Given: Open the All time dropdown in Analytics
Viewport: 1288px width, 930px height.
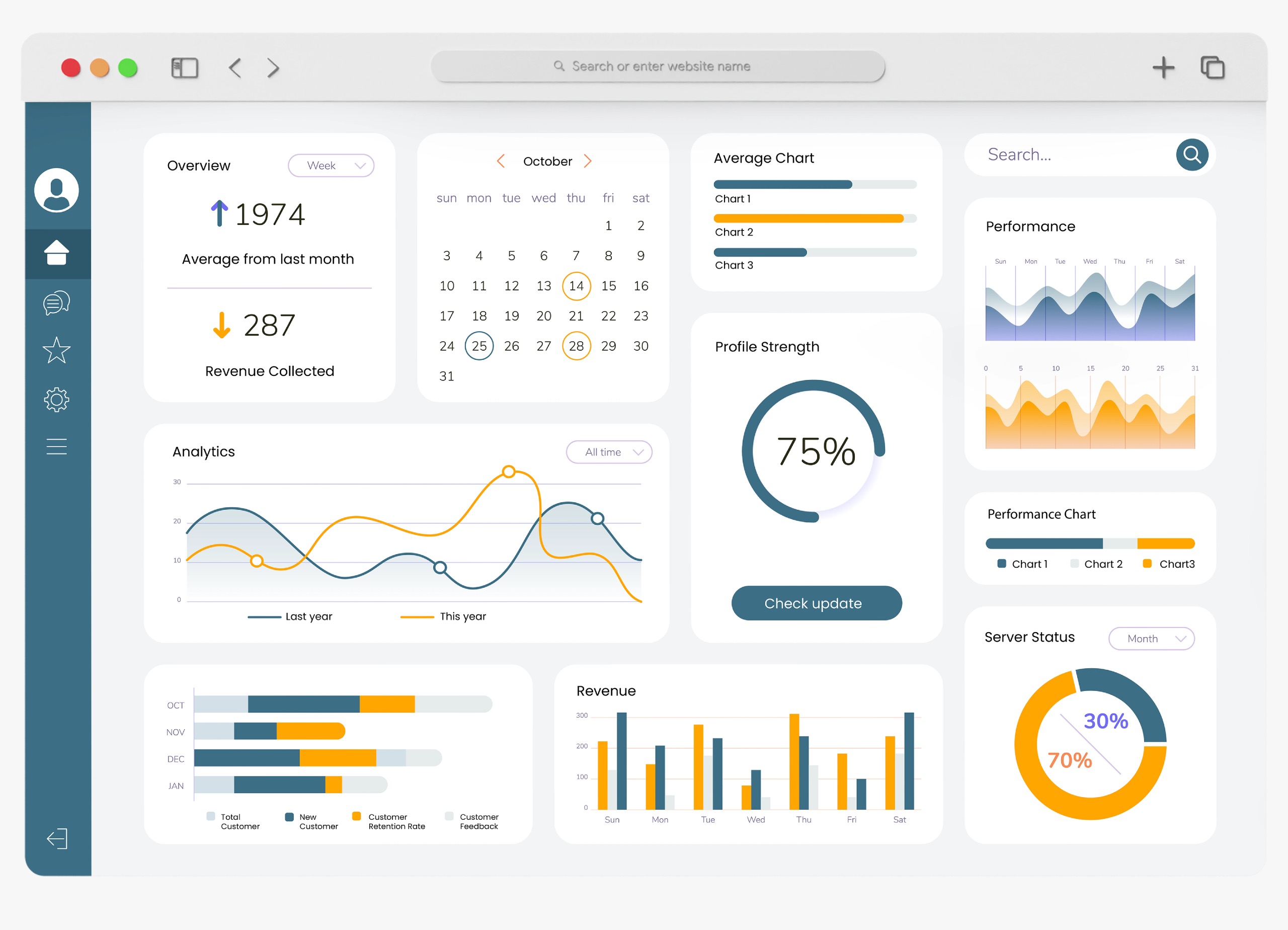Looking at the screenshot, I should coord(609,451).
